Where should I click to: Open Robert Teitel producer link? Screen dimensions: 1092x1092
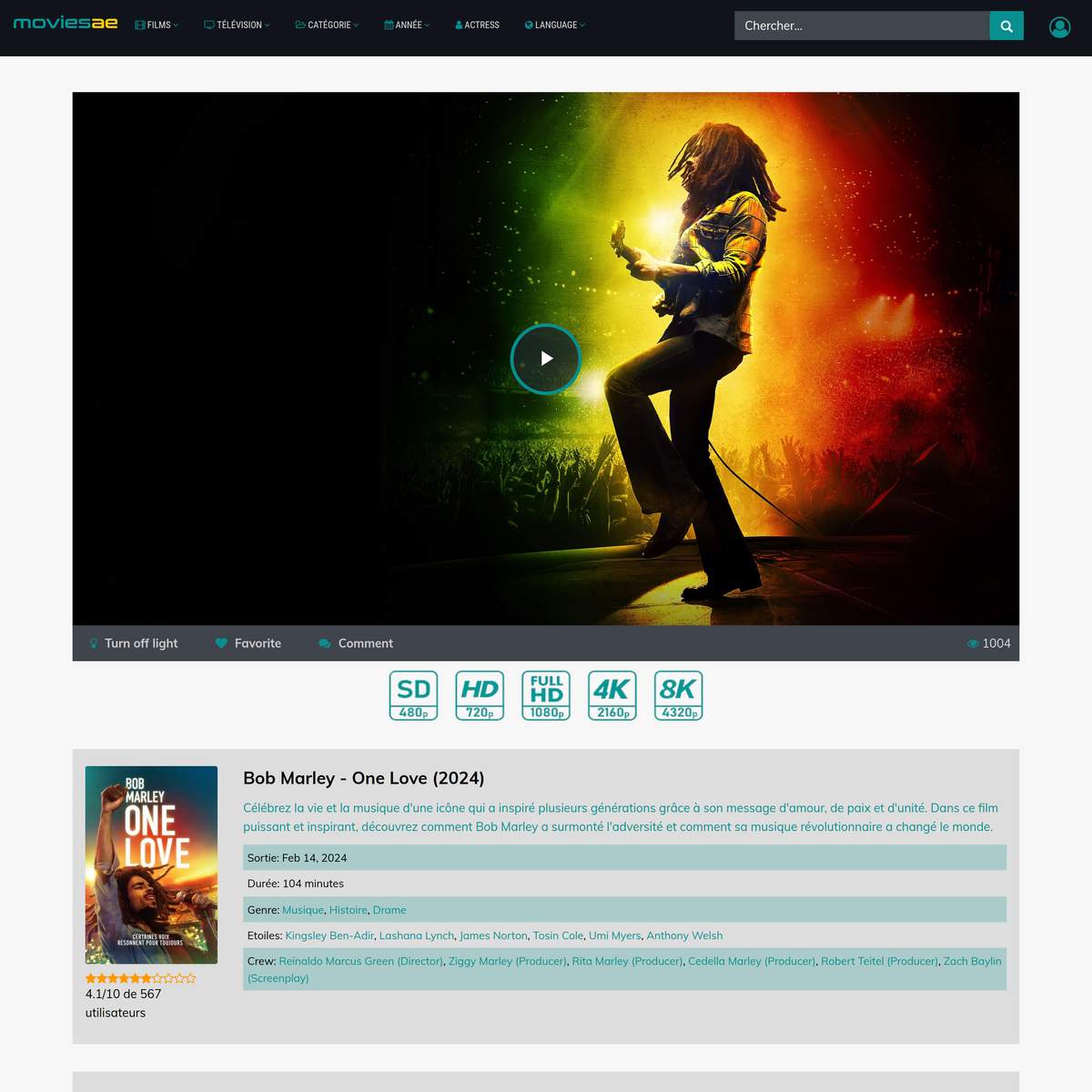879,961
